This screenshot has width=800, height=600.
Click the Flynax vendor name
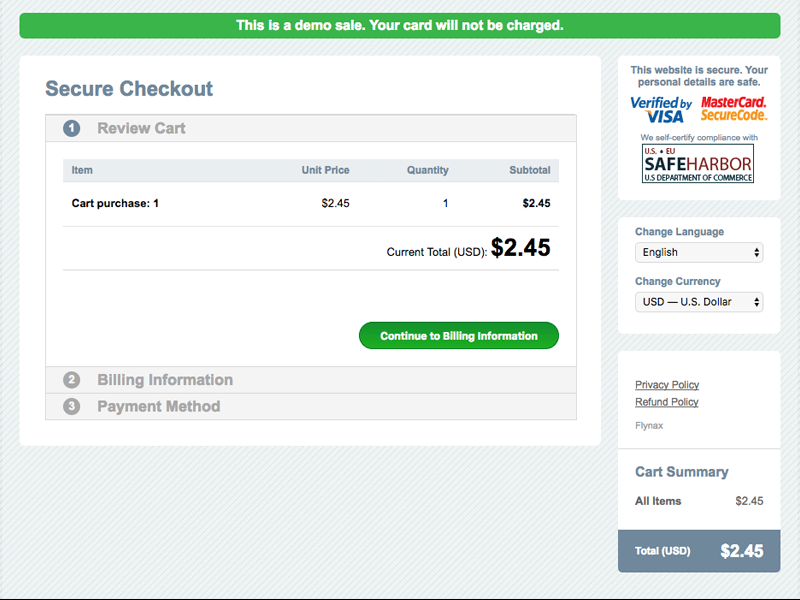pyautogui.click(x=649, y=426)
